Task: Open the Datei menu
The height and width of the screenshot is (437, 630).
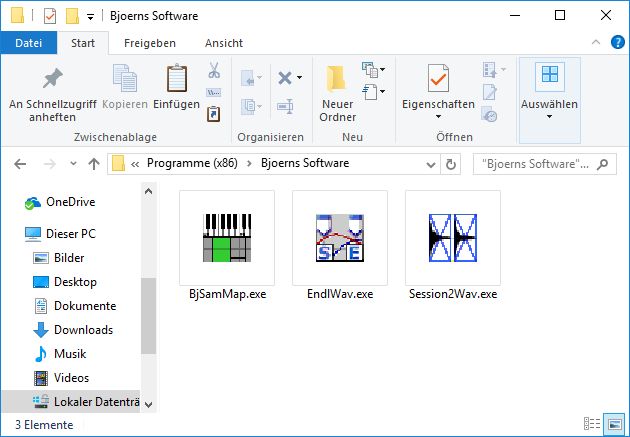Action: coord(29,43)
